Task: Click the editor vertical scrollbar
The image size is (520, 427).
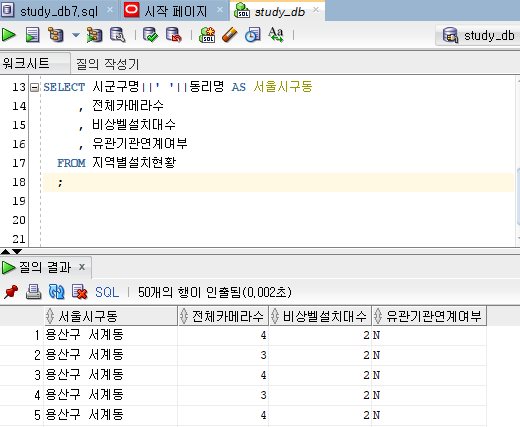Action: 518,197
